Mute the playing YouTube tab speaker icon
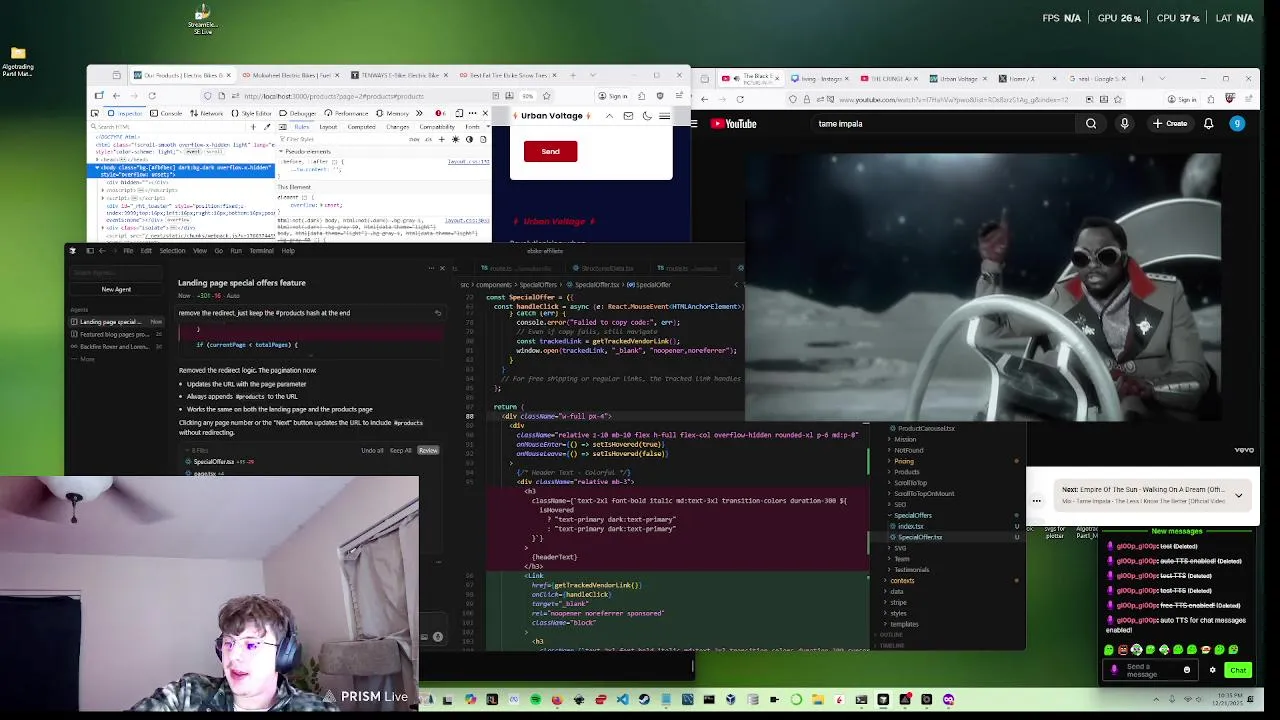The height and width of the screenshot is (720, 1280). pyautogui.click(x=737, y=78)
